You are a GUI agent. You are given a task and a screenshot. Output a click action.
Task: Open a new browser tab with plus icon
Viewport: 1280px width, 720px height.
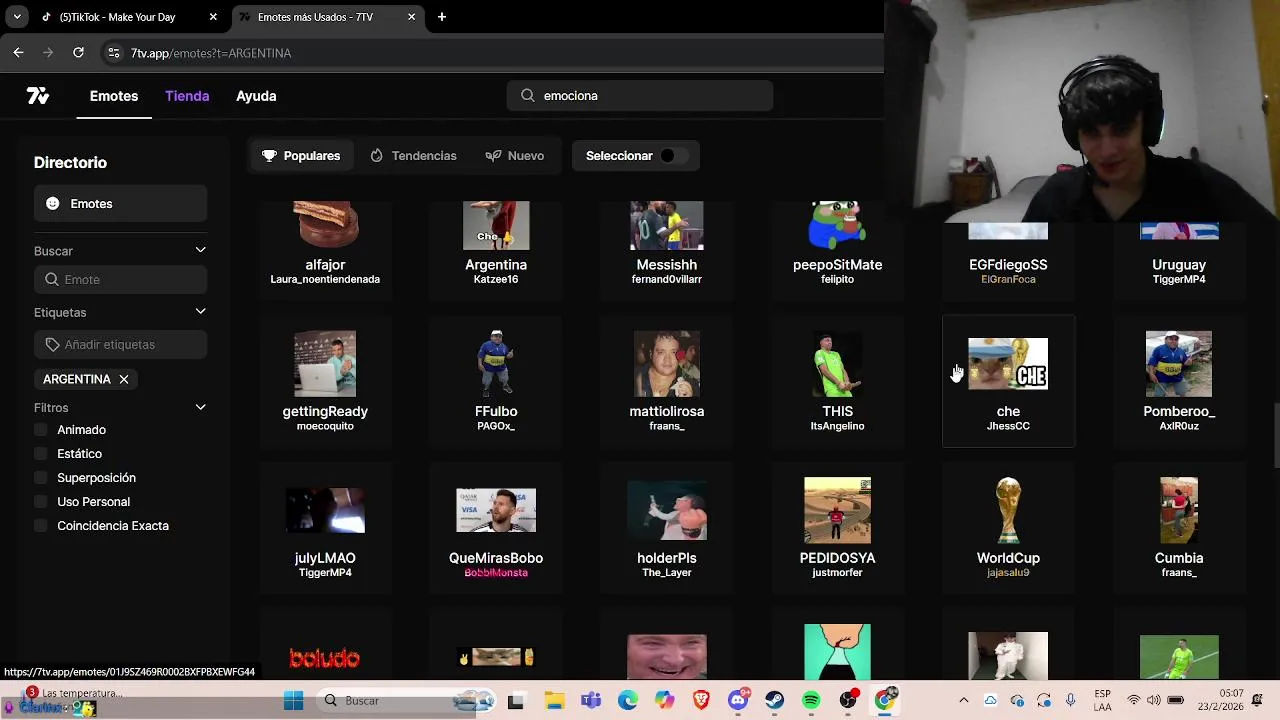(442, 17)
